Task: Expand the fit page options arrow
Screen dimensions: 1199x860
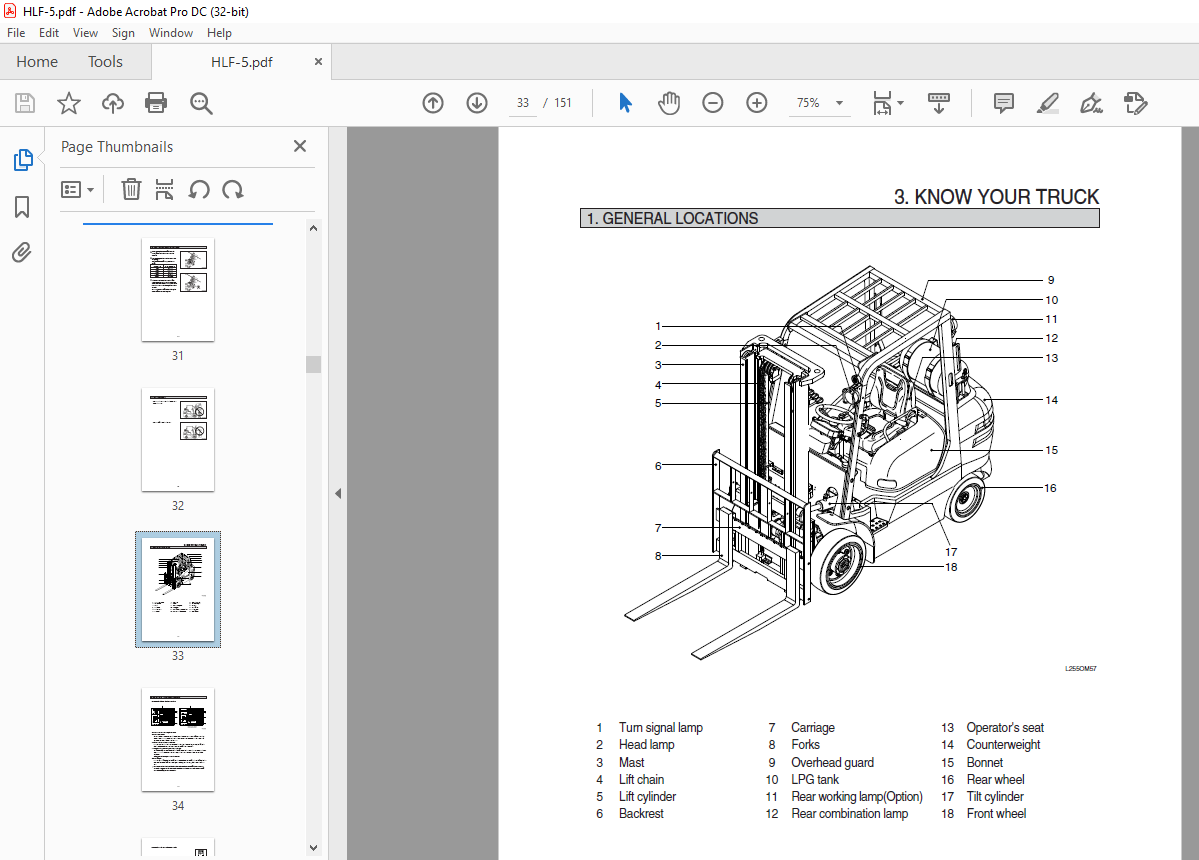Action: click(x=900, y=102)
